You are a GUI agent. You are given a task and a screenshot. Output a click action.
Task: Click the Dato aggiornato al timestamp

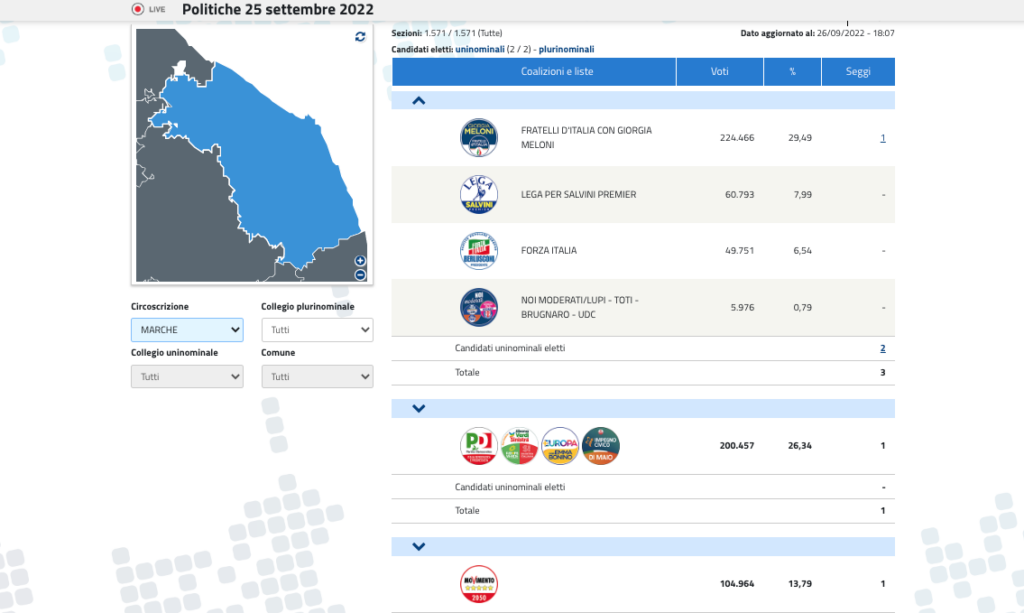click(817, 33)
